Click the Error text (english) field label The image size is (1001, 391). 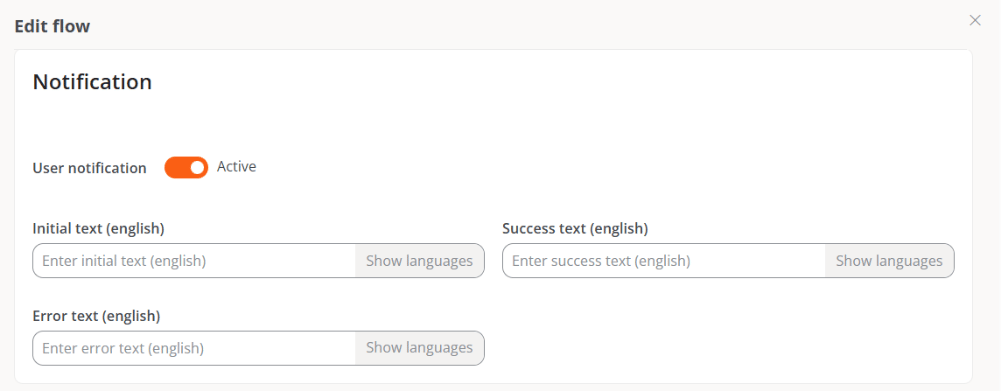[x=96, y=316]
